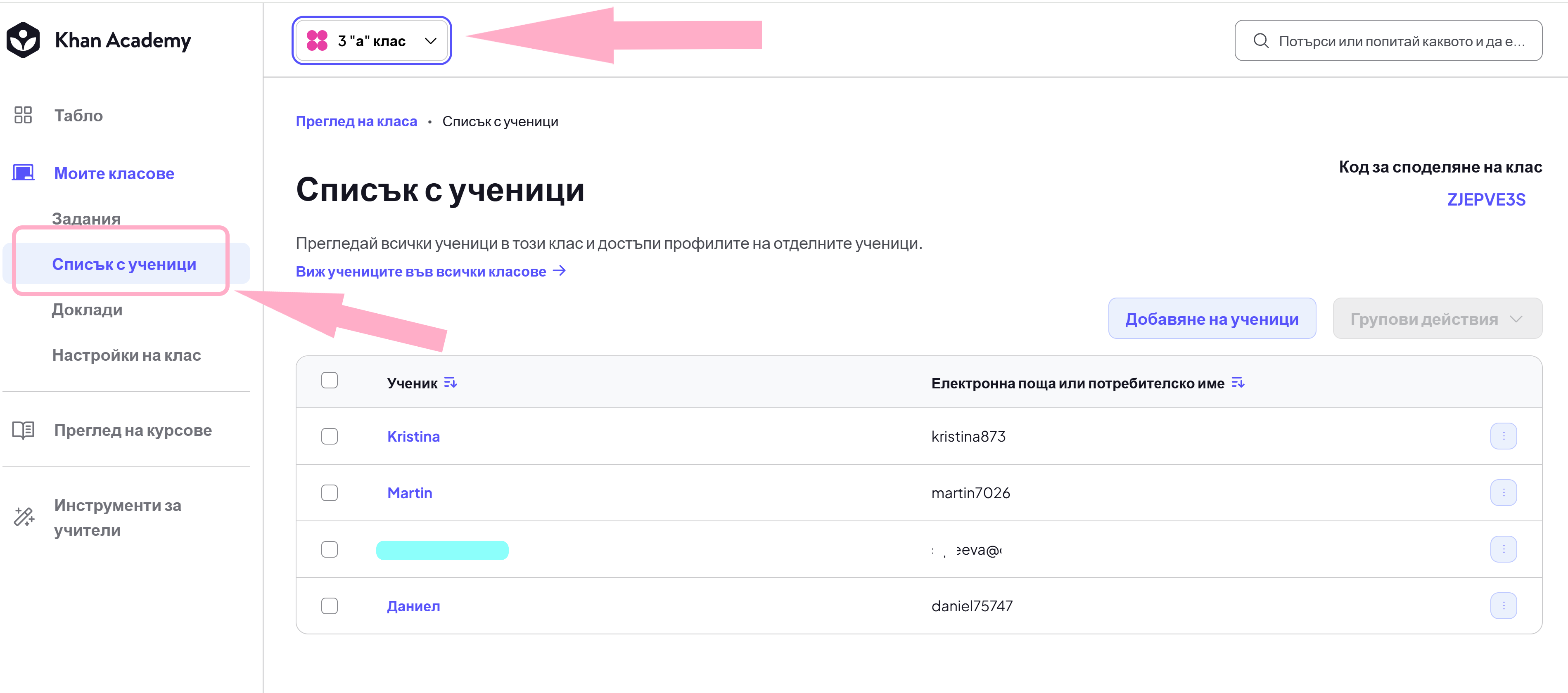
Task: Go to Задания in the sidebar
Action: coord(86,218)
